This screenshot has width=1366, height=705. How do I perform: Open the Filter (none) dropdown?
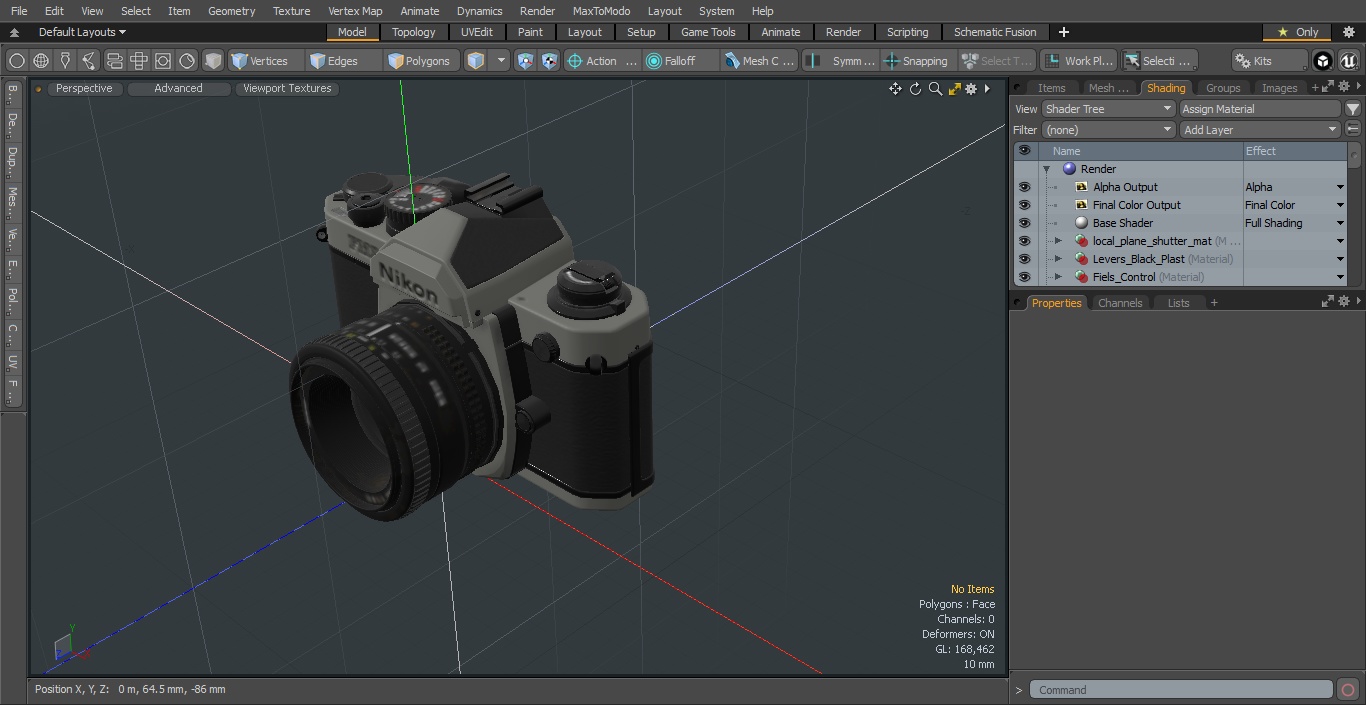point(1108,130)
